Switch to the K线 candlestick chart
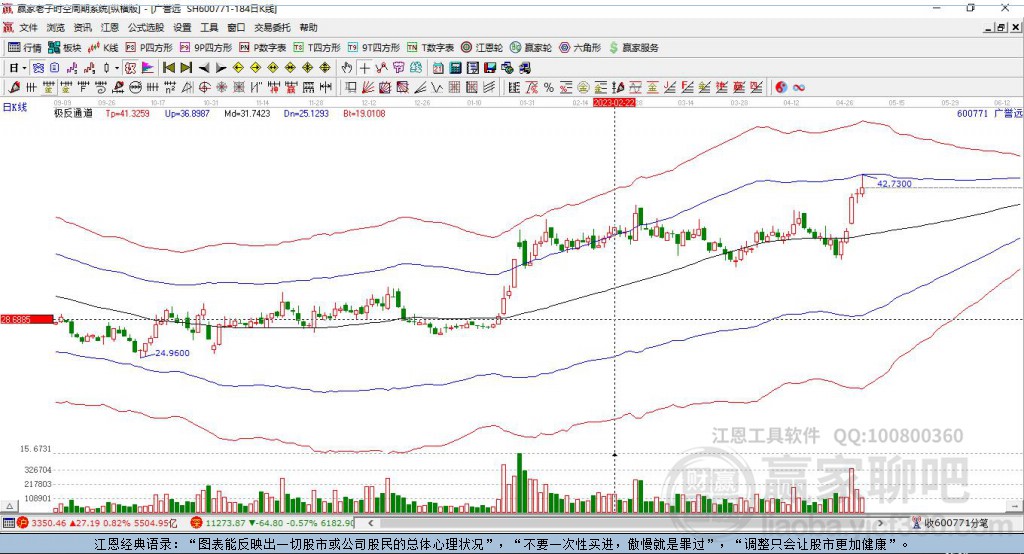Viewport: 1024px width, 554px height. [103, 48]
